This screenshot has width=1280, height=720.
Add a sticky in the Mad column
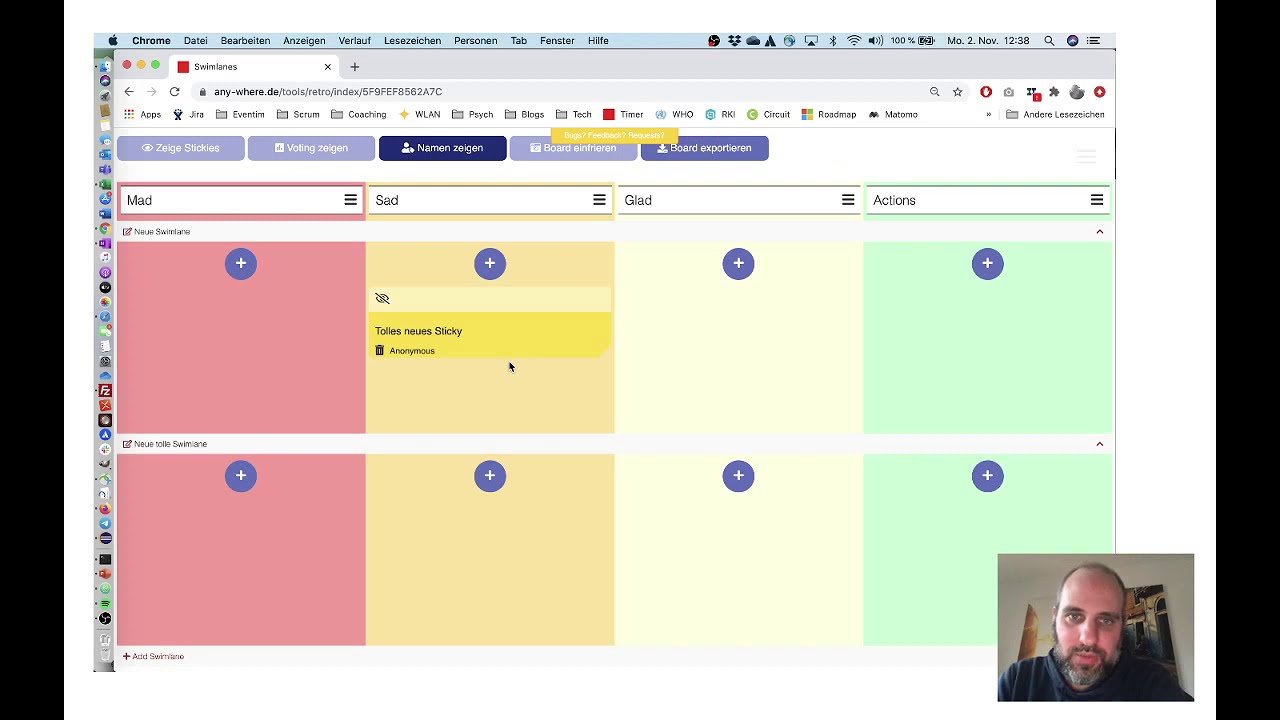(240, 263)
